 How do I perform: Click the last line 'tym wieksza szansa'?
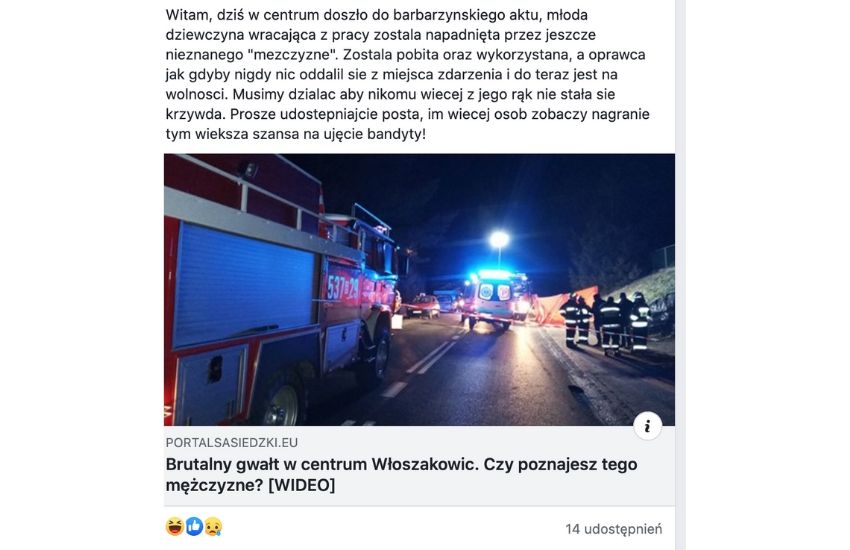(x=295, y=134)
